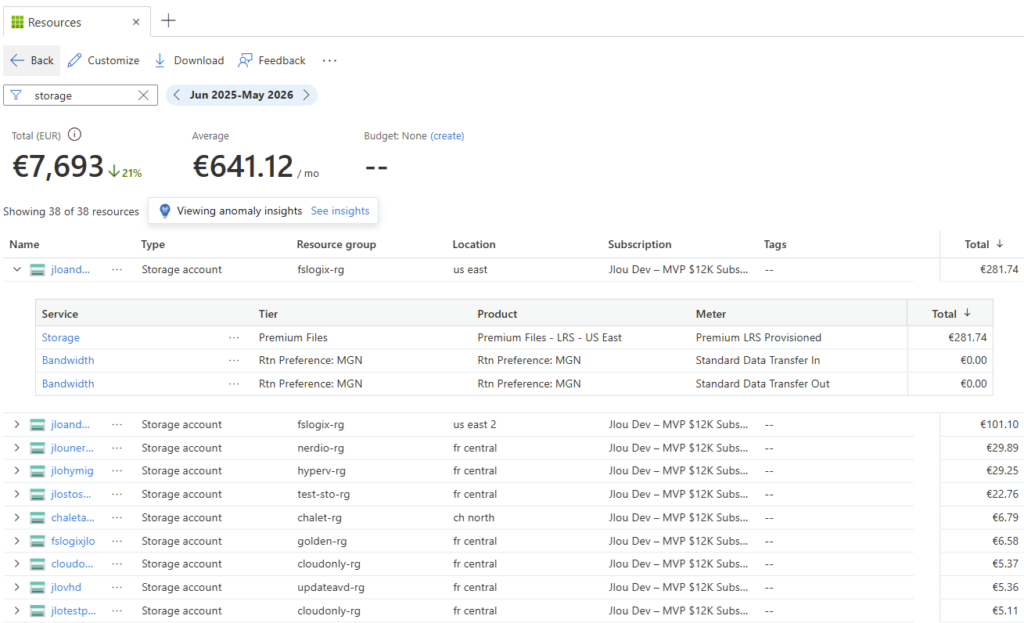
Task: Open ellipsis menu for jlotestp row
Action: tap(117, 611)
